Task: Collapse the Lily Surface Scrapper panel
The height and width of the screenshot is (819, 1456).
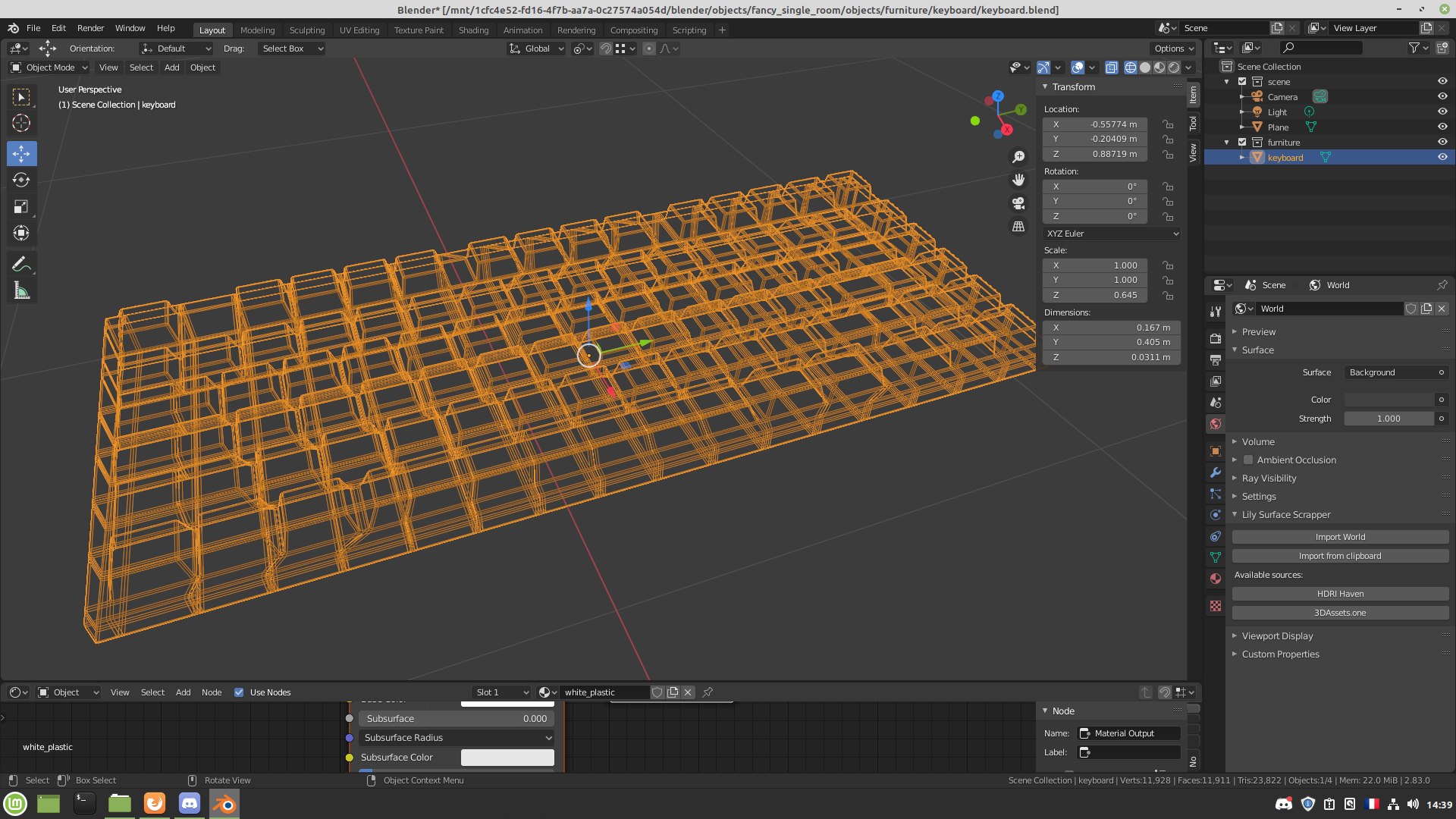Action: coord(1285,515)
